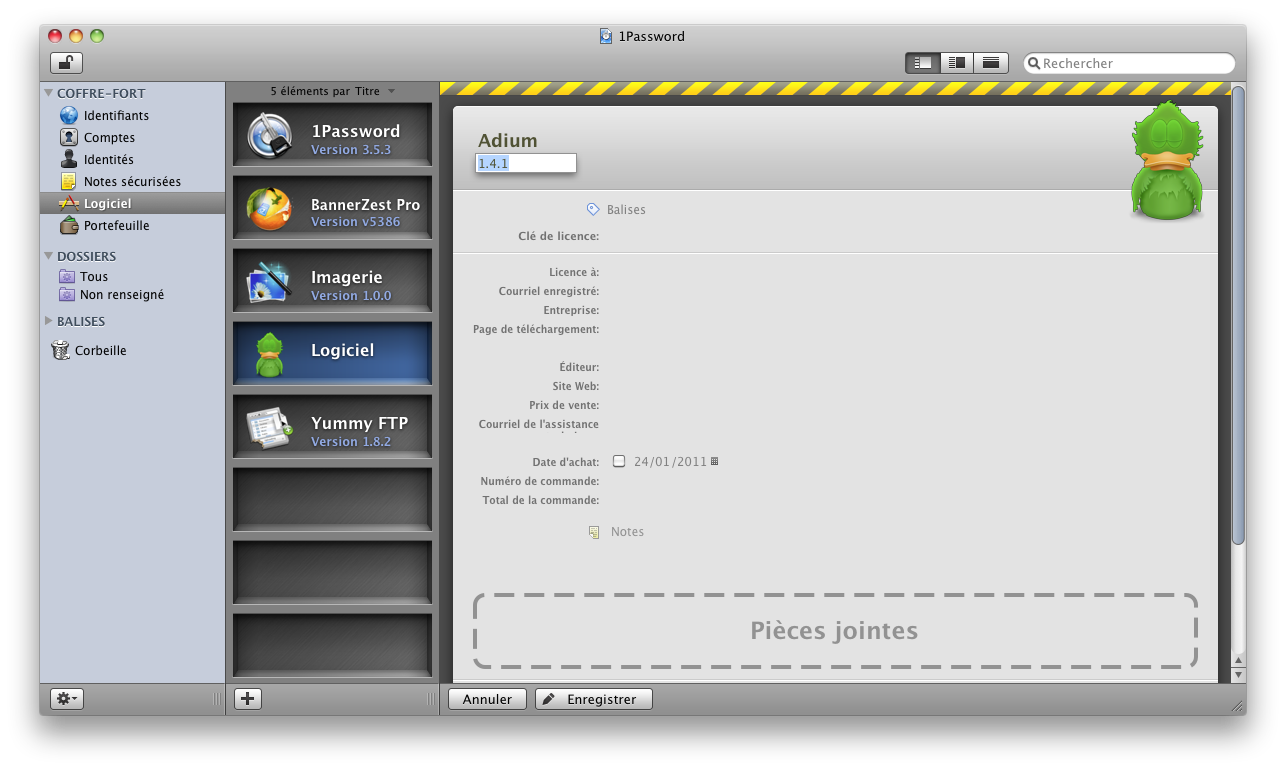Select Identifiants in the sidebar
The width and height of the screenshot is (1286, 770).
click(x=116, y=116)
